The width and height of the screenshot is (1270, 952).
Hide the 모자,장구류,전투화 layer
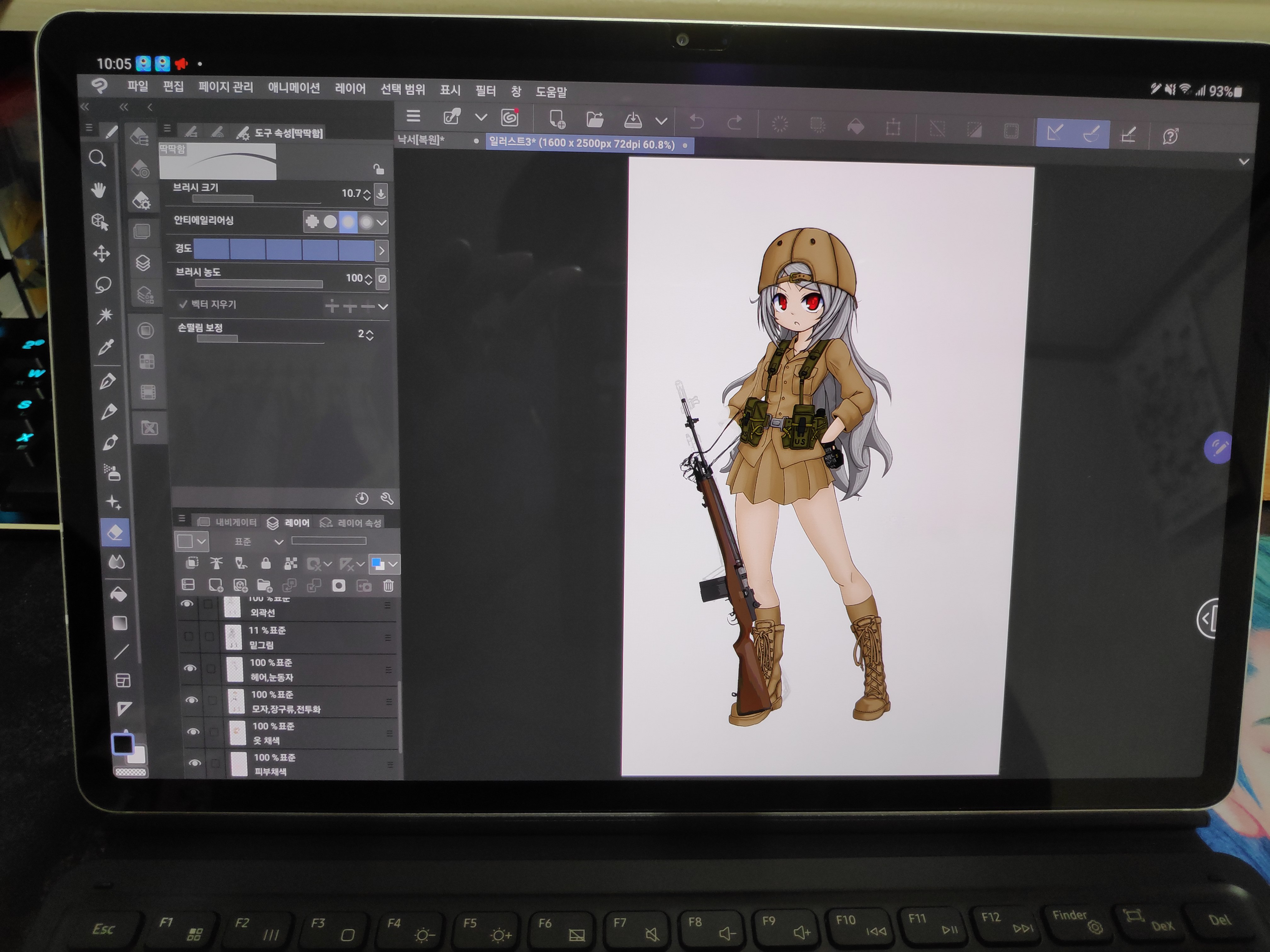coord(192,700)
